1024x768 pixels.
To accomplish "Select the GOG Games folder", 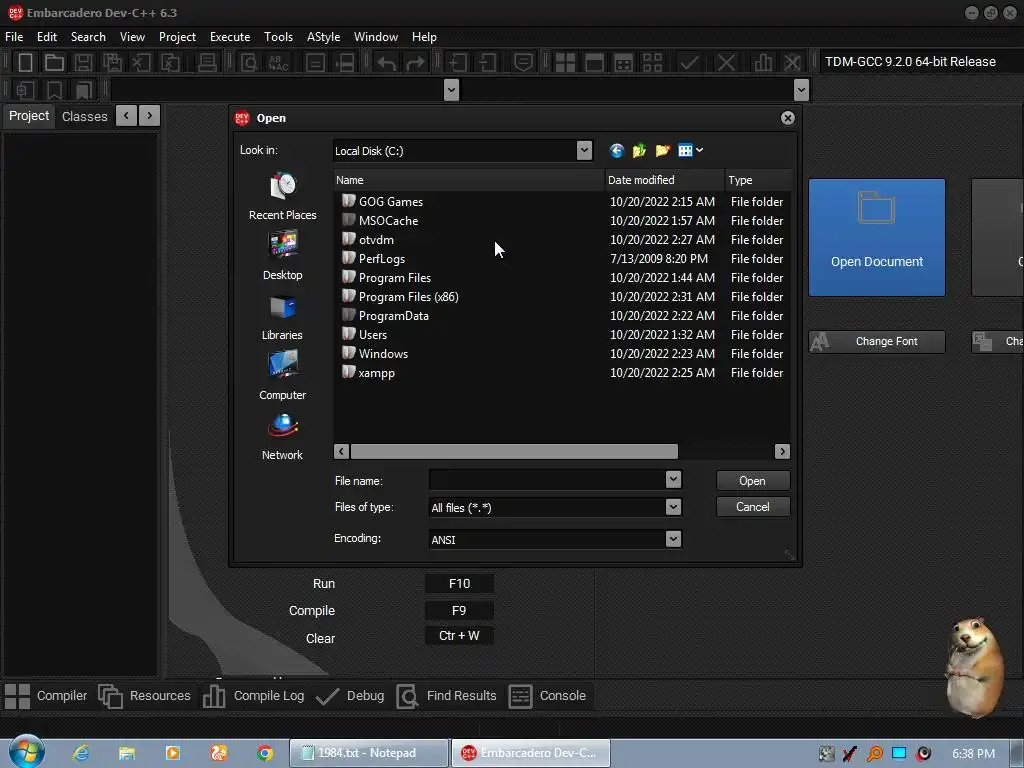I will point(391,202).
